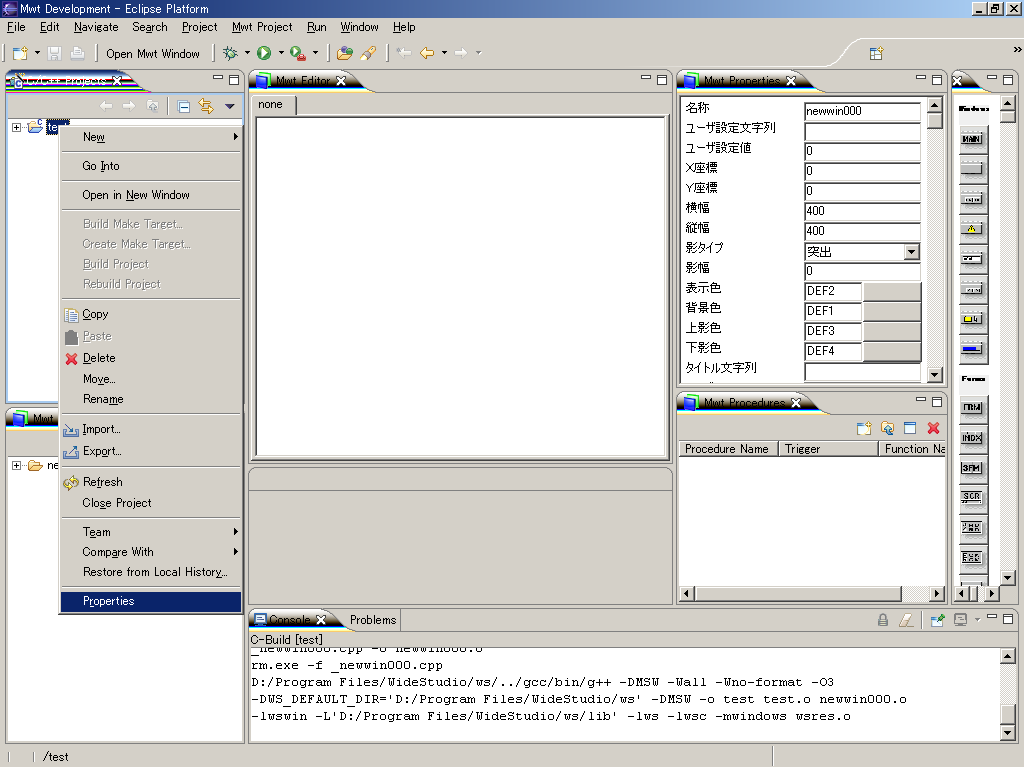Click the MAIN window palette icon
The height and width of the screenshot is (768, 1024).
[972, 138]
